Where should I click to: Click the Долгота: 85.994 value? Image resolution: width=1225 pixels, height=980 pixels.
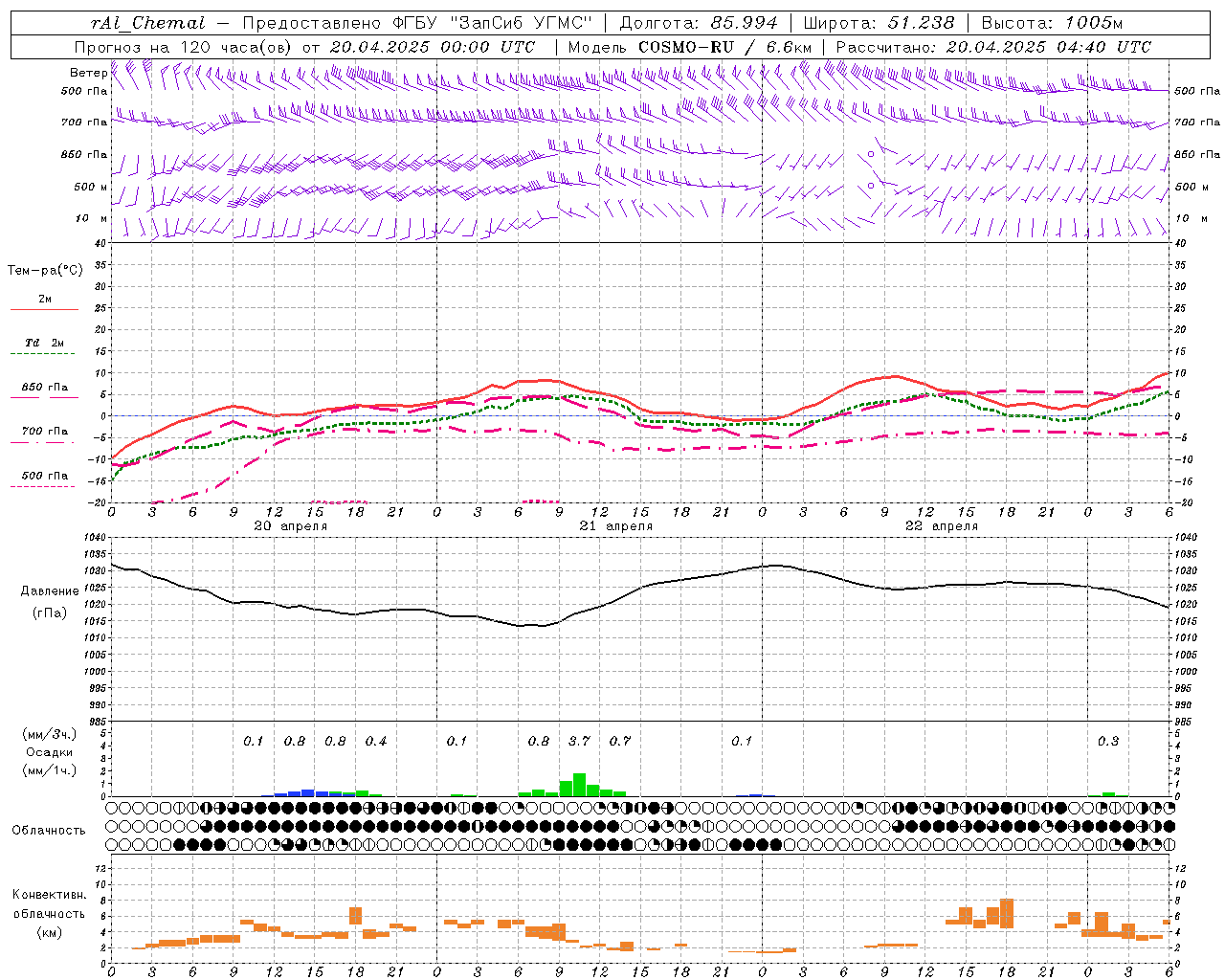700,23
